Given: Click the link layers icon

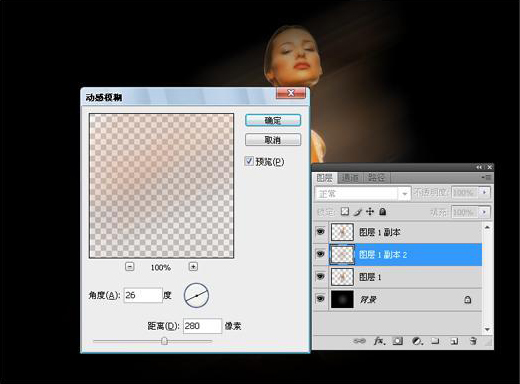Looking at the screenshot, I should click(359, 341).
